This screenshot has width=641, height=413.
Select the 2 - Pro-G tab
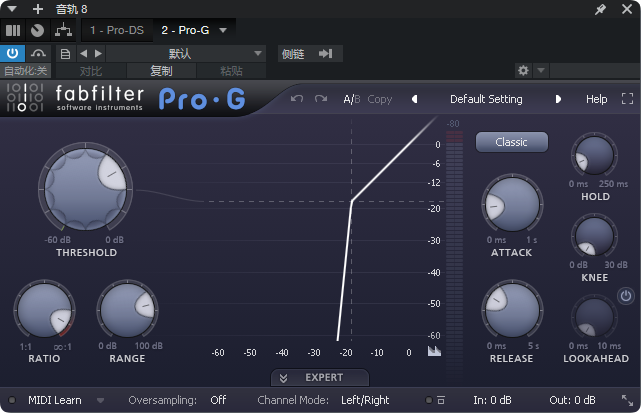coord(185,30)
